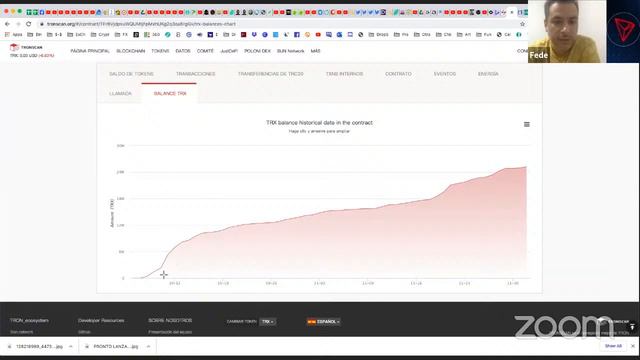Open the Apps bookmarks shortcut
Viewport: 640px width, 360px height.
tap(14, 35)
